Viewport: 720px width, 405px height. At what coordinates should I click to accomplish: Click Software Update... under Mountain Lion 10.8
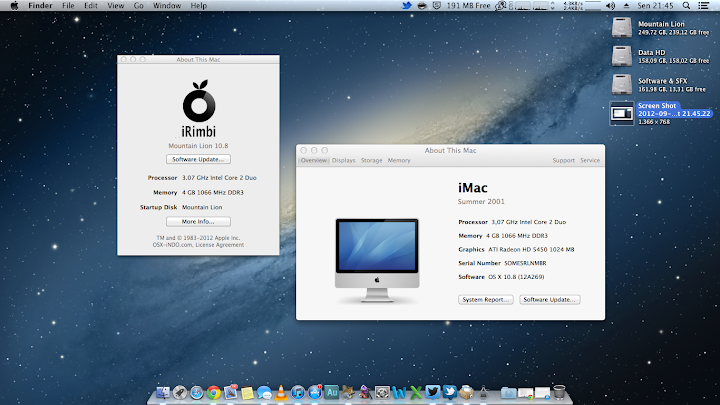pos(198,159)
